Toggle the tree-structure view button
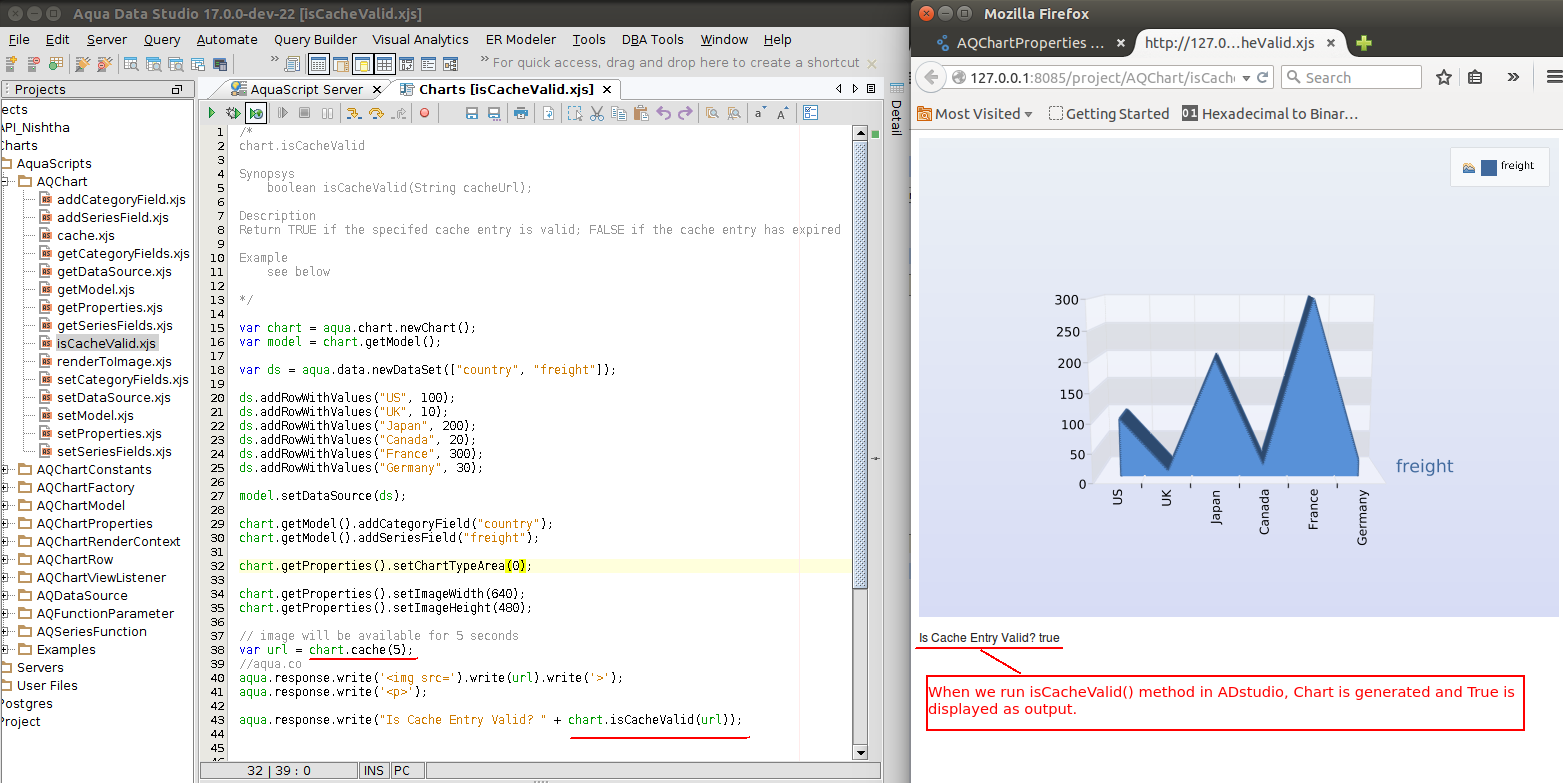This screenshot has height=783, width=1563. (x=450, y=64)
